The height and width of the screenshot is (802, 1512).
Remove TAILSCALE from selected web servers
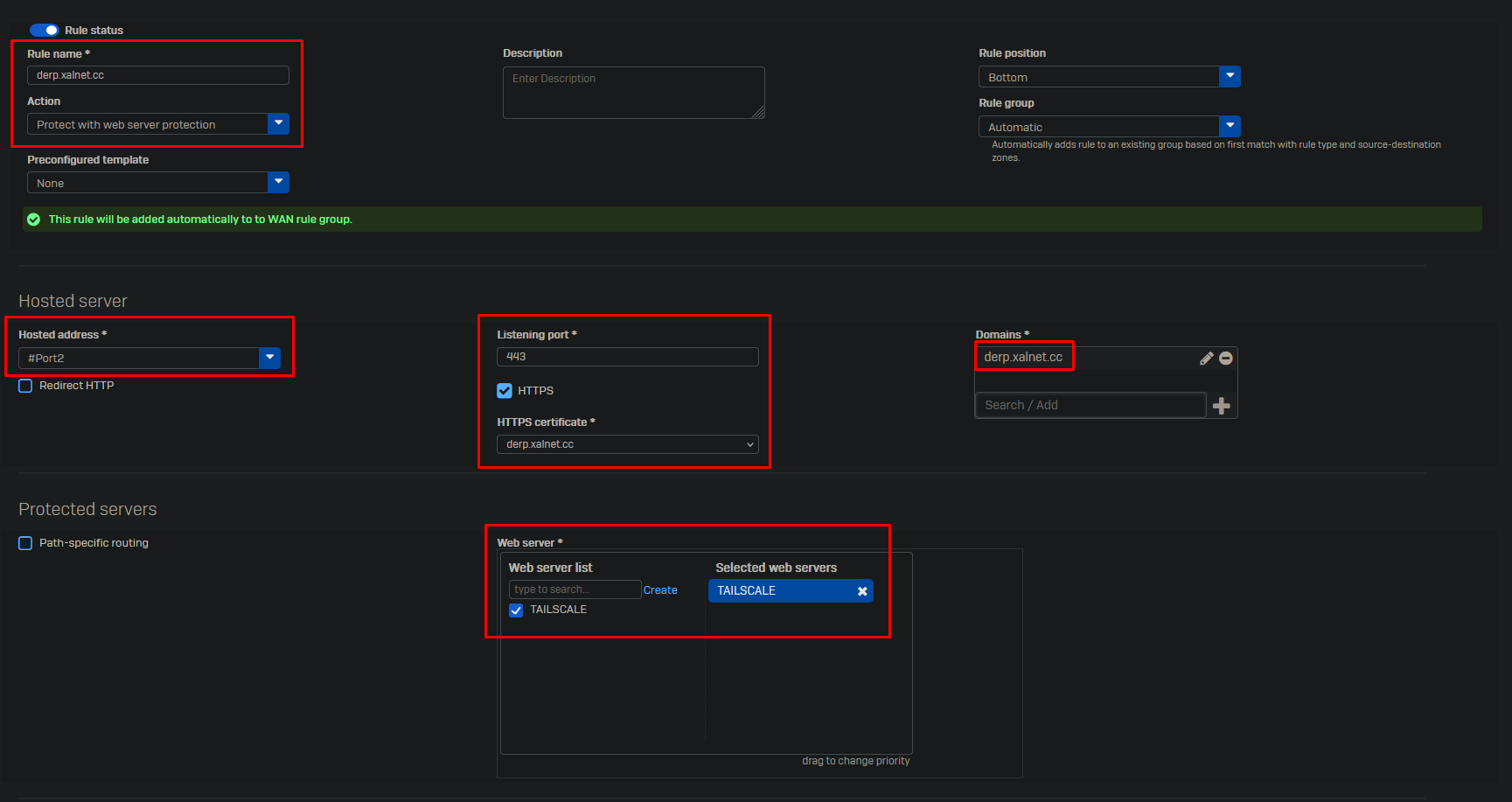[862, 591]
